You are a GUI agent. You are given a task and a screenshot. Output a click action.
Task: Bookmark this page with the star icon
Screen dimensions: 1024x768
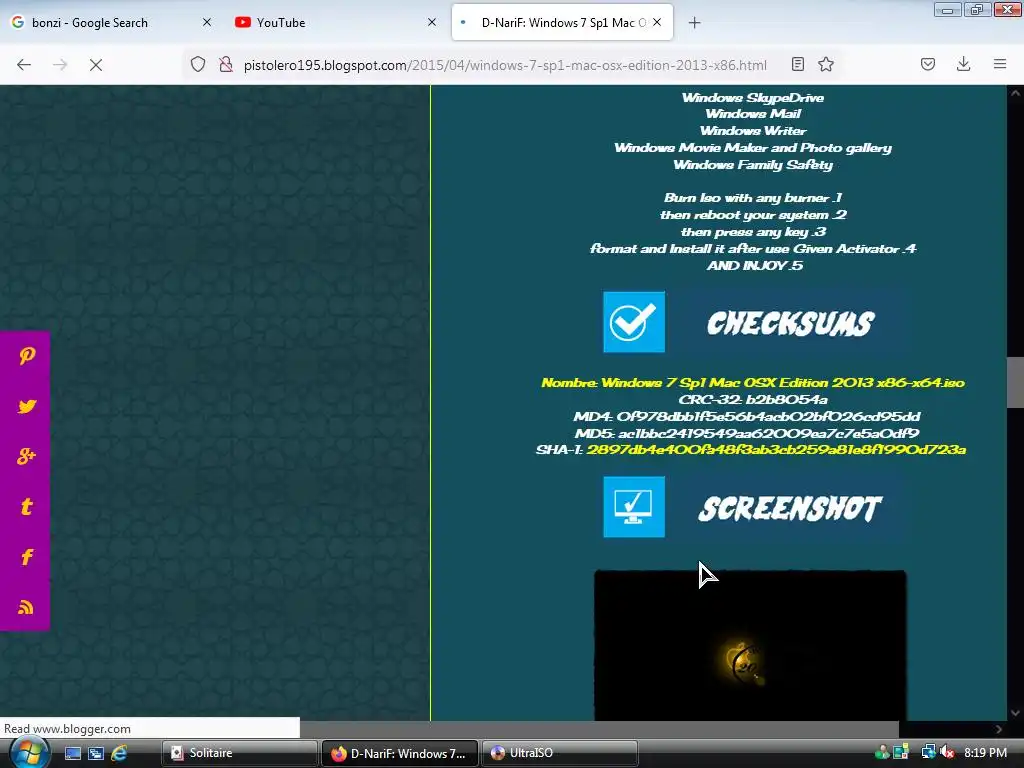point(826,64)
